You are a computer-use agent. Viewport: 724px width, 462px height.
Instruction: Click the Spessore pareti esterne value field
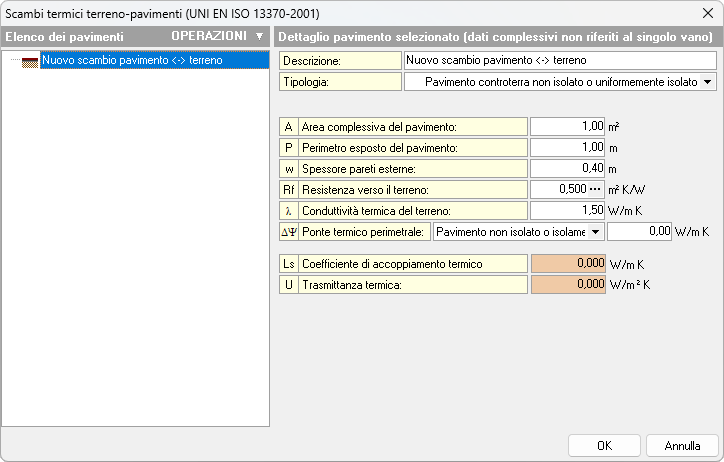[568, 169]
